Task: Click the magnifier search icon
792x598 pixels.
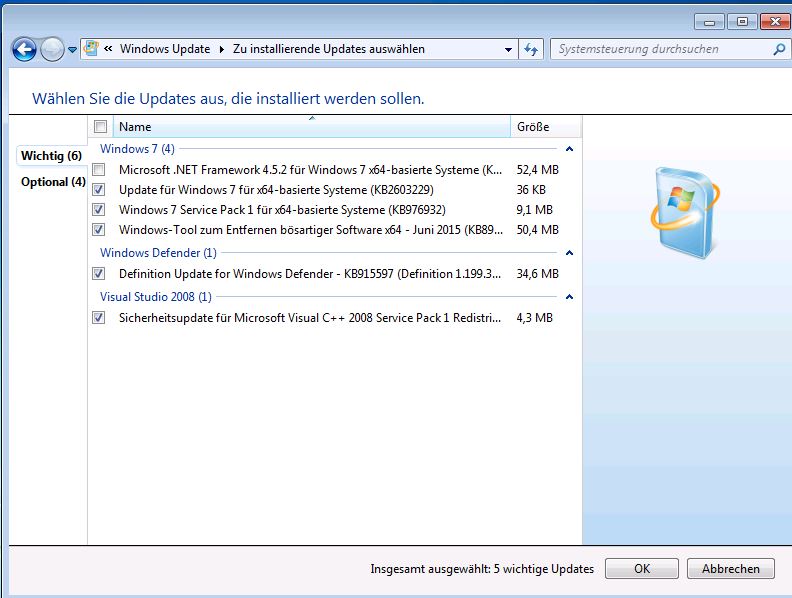Action: 779,49
